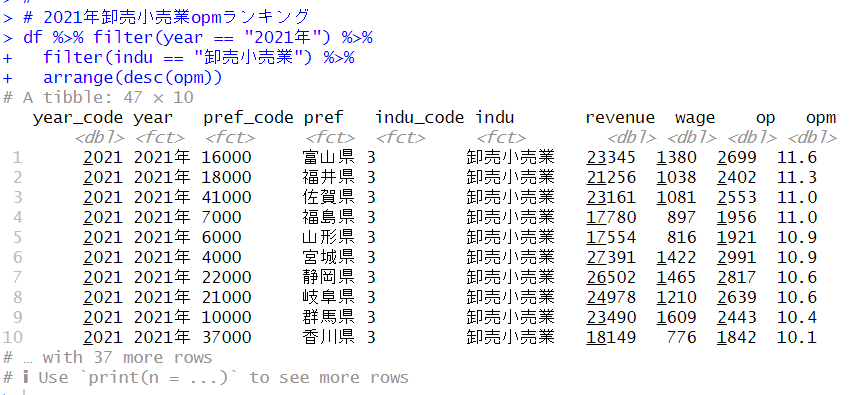Click wage value 1380
Viewport: 855px width, 395px height.
[676, 158]
